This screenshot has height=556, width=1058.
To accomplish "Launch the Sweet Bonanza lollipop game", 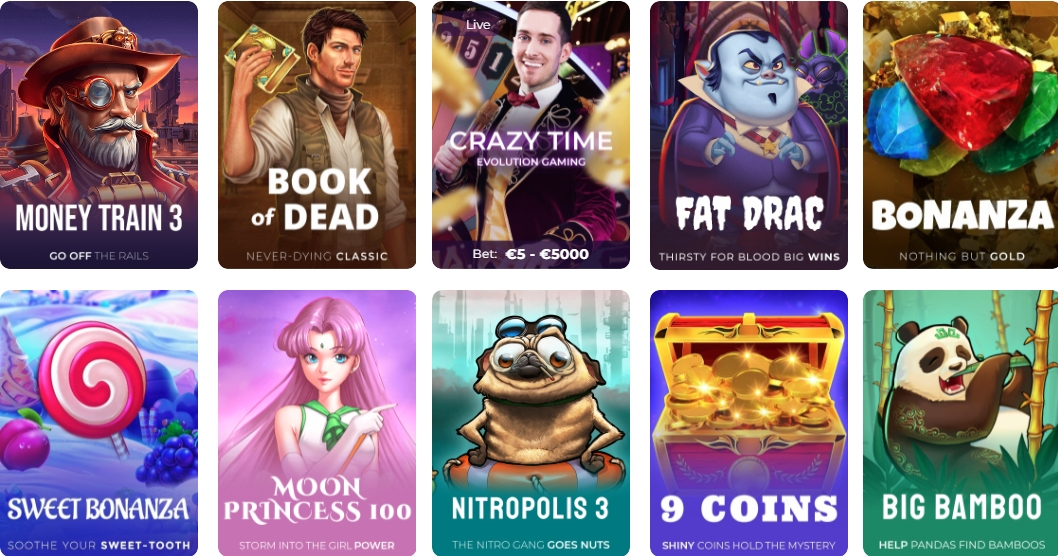I will (x=99, y=423).
